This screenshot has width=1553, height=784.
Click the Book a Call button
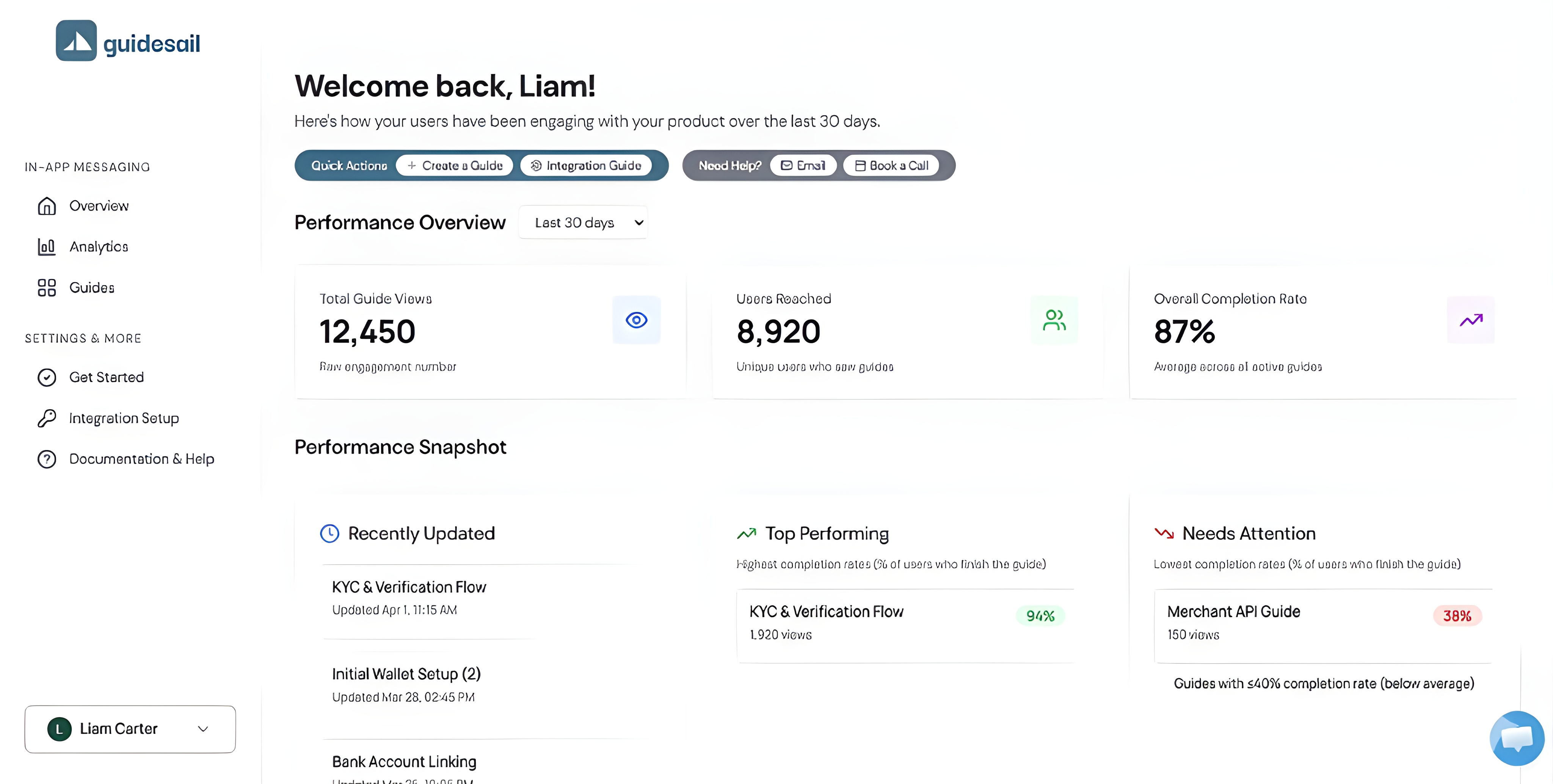tap(891, 166)
